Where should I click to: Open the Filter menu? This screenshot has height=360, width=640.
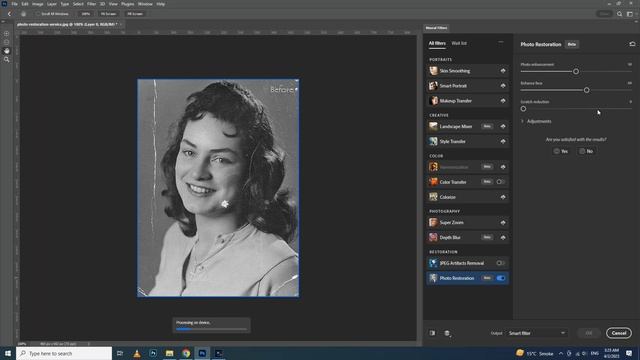coord(91,4)
